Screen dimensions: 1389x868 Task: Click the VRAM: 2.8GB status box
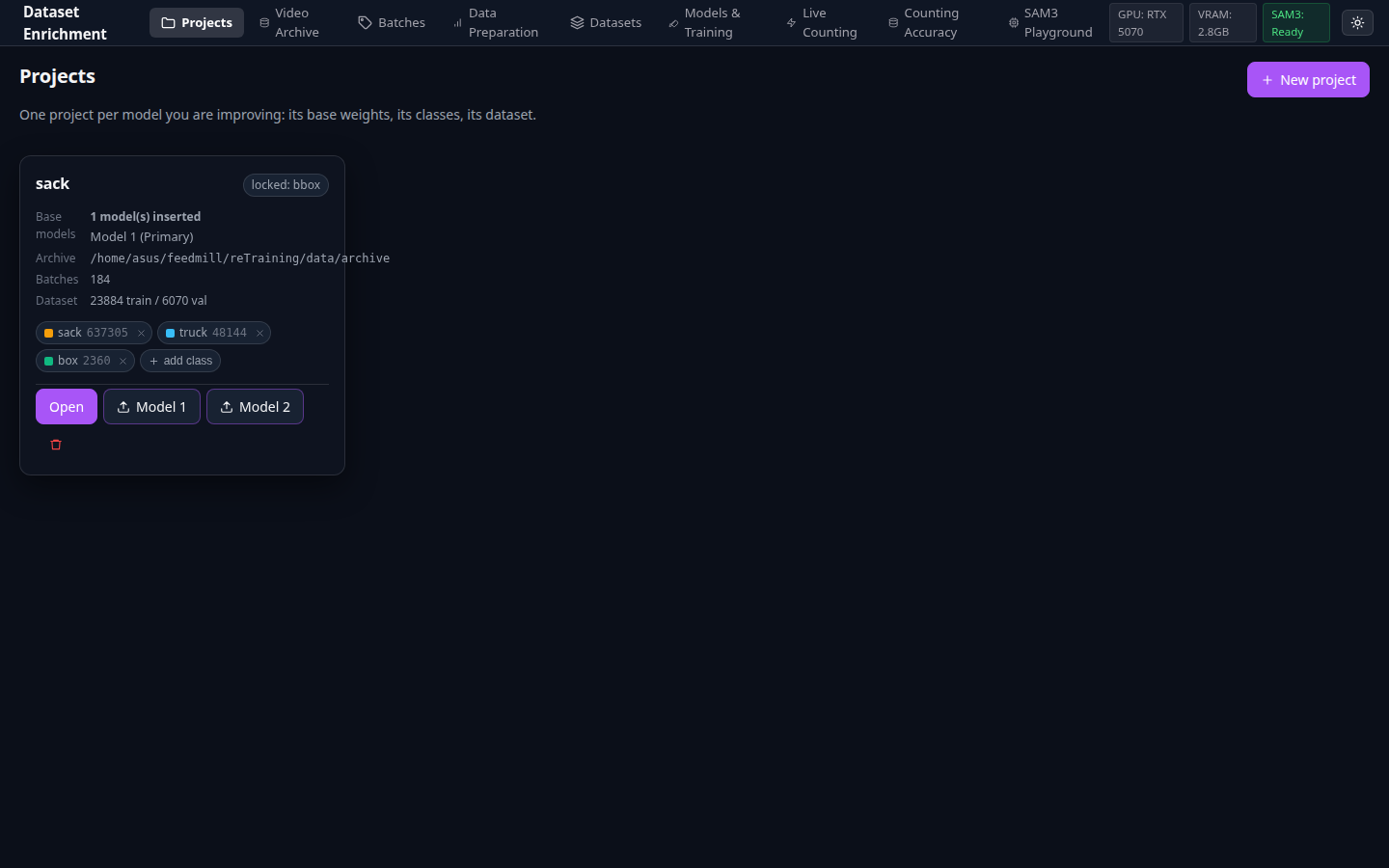click(1222, 22)
